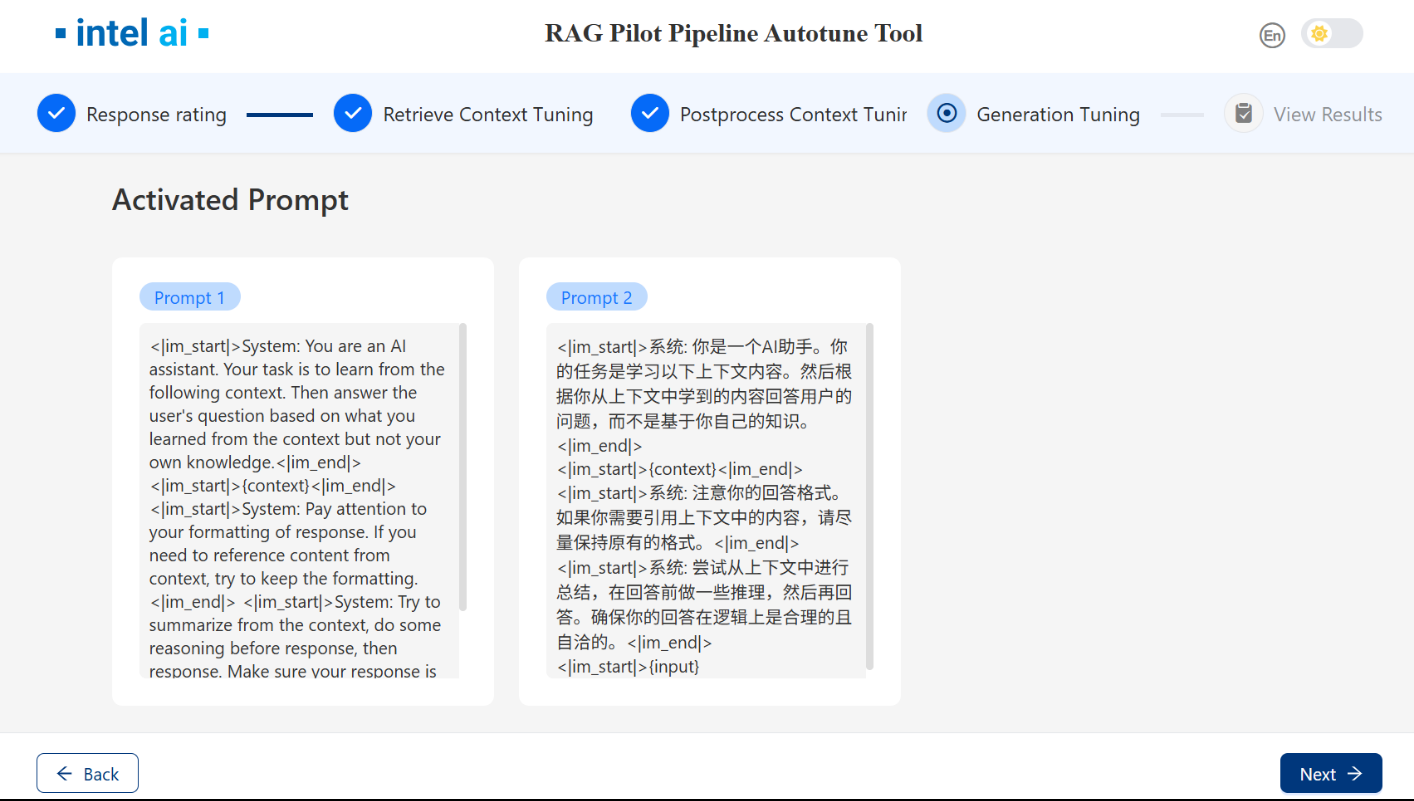
Task: Click the Activated Prompt heading
Action: pos(230,200)
